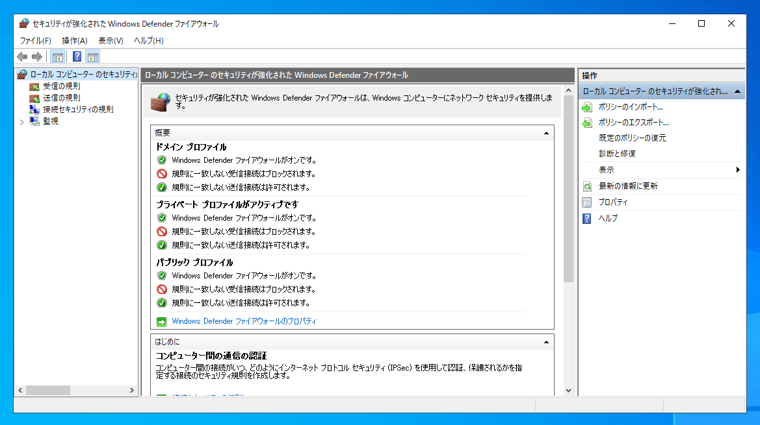Click the 監視 tree icon
This screenshot has width=760, height=425.
tap(34, 121)
